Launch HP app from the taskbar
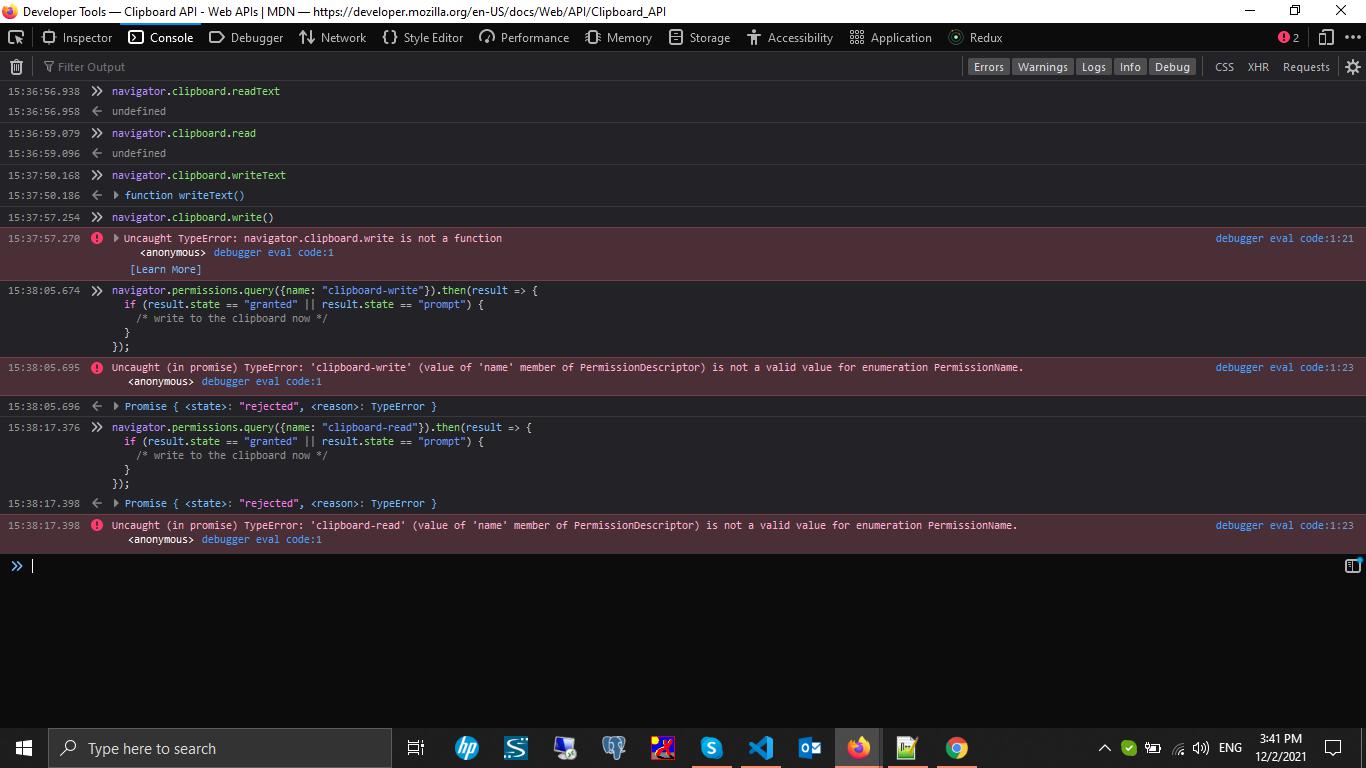1366x768 pixels. (x=467, y=748)
